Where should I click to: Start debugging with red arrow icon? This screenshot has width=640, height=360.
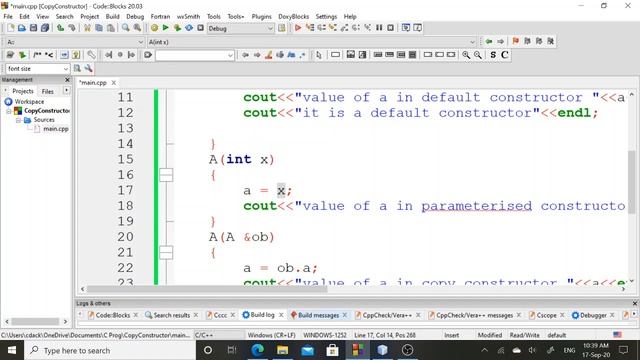pyautogui.click(x=298, y=28)
